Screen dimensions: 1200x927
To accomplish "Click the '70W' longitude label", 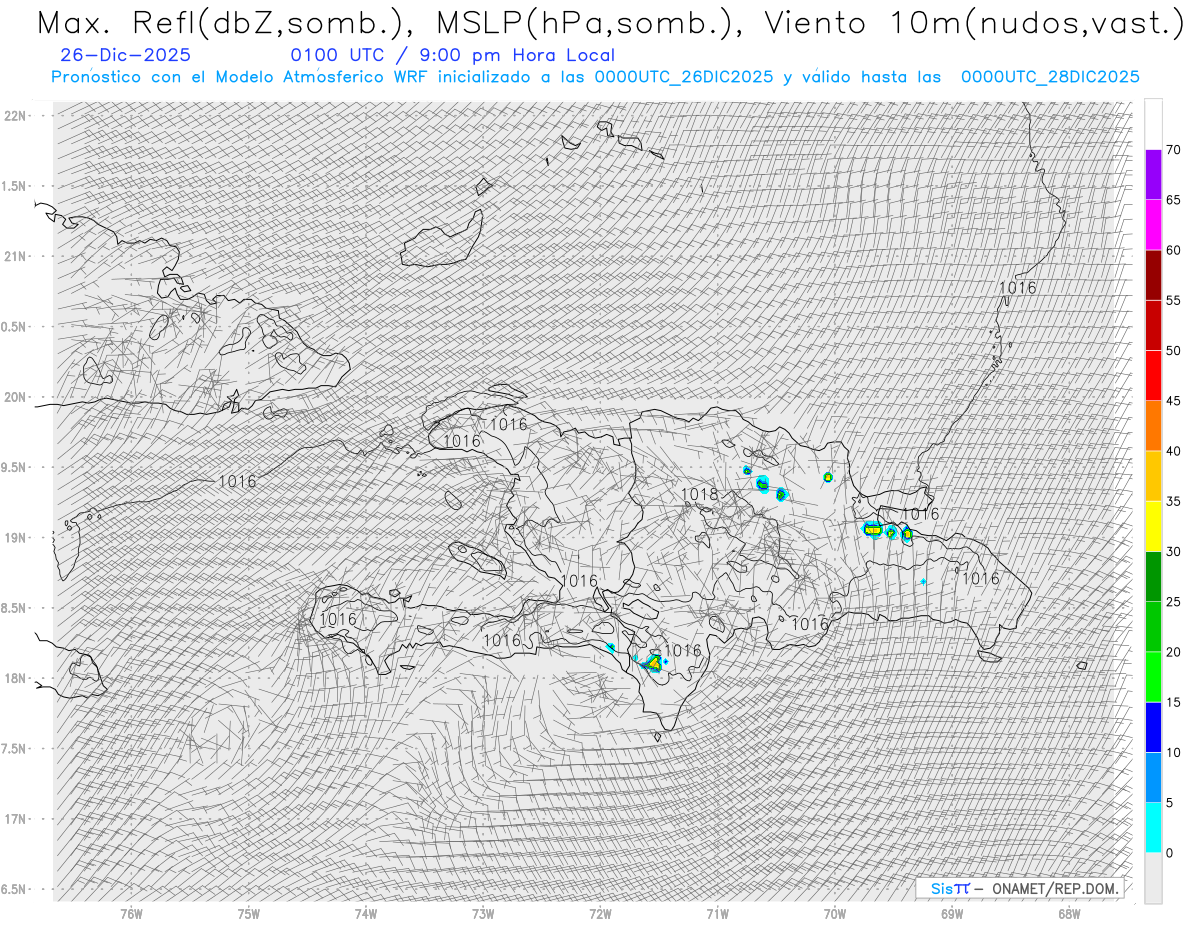I will point(834,914).
